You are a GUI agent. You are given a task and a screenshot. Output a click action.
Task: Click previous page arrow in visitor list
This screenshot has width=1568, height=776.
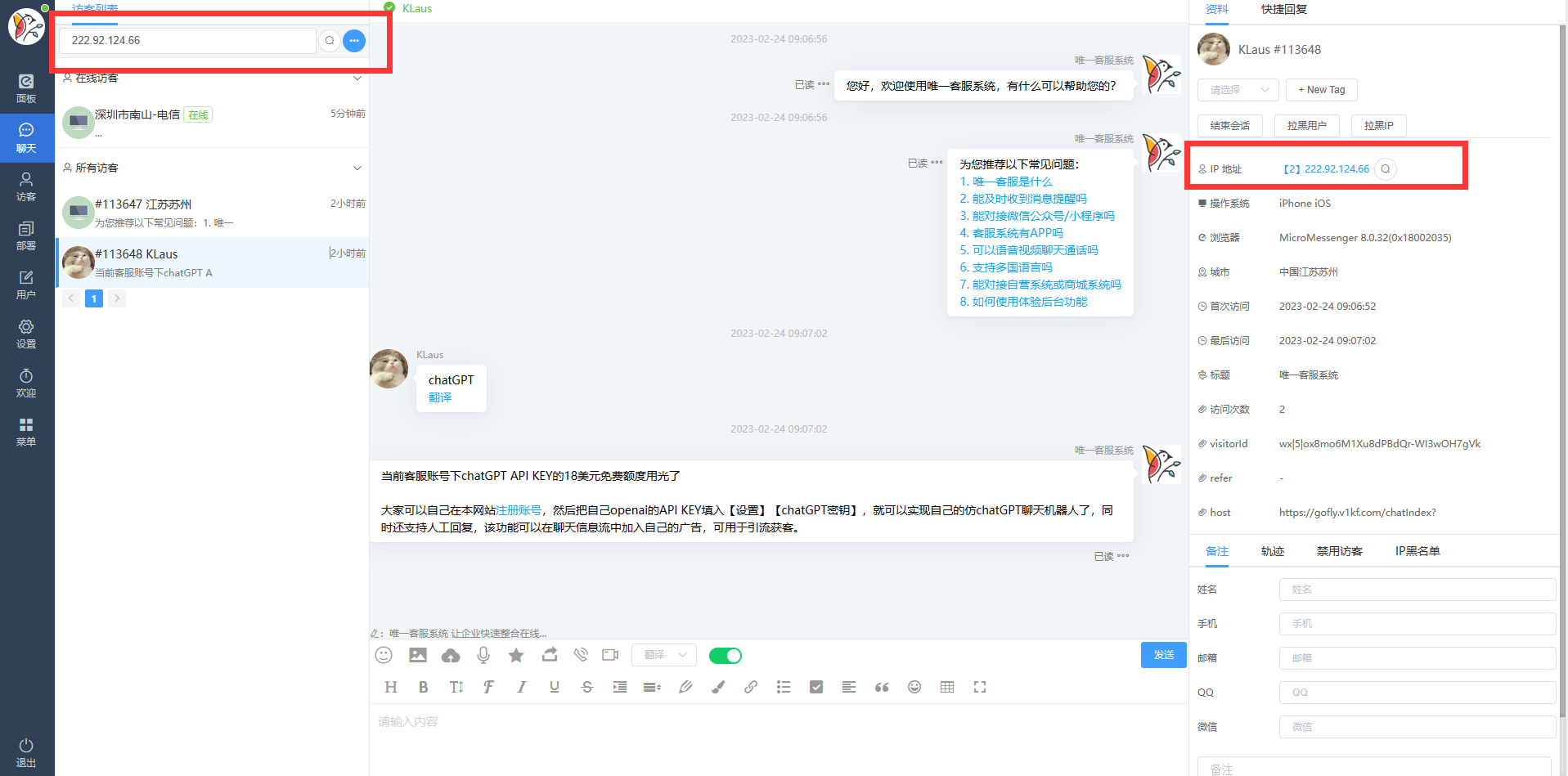pyautogui.click(x=71, y=298)
